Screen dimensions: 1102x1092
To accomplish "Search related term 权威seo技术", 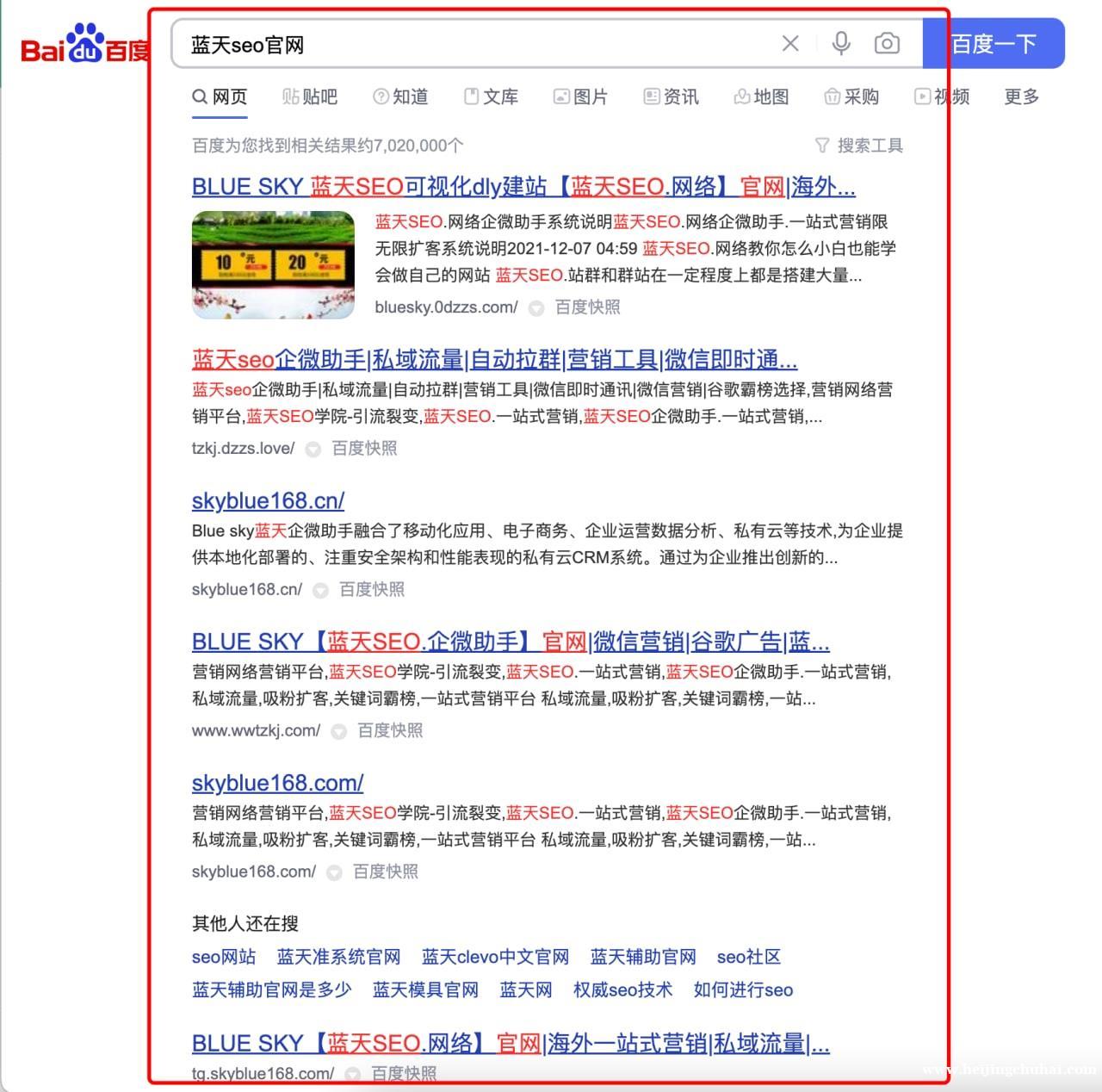I will click(x=622, y=990).
